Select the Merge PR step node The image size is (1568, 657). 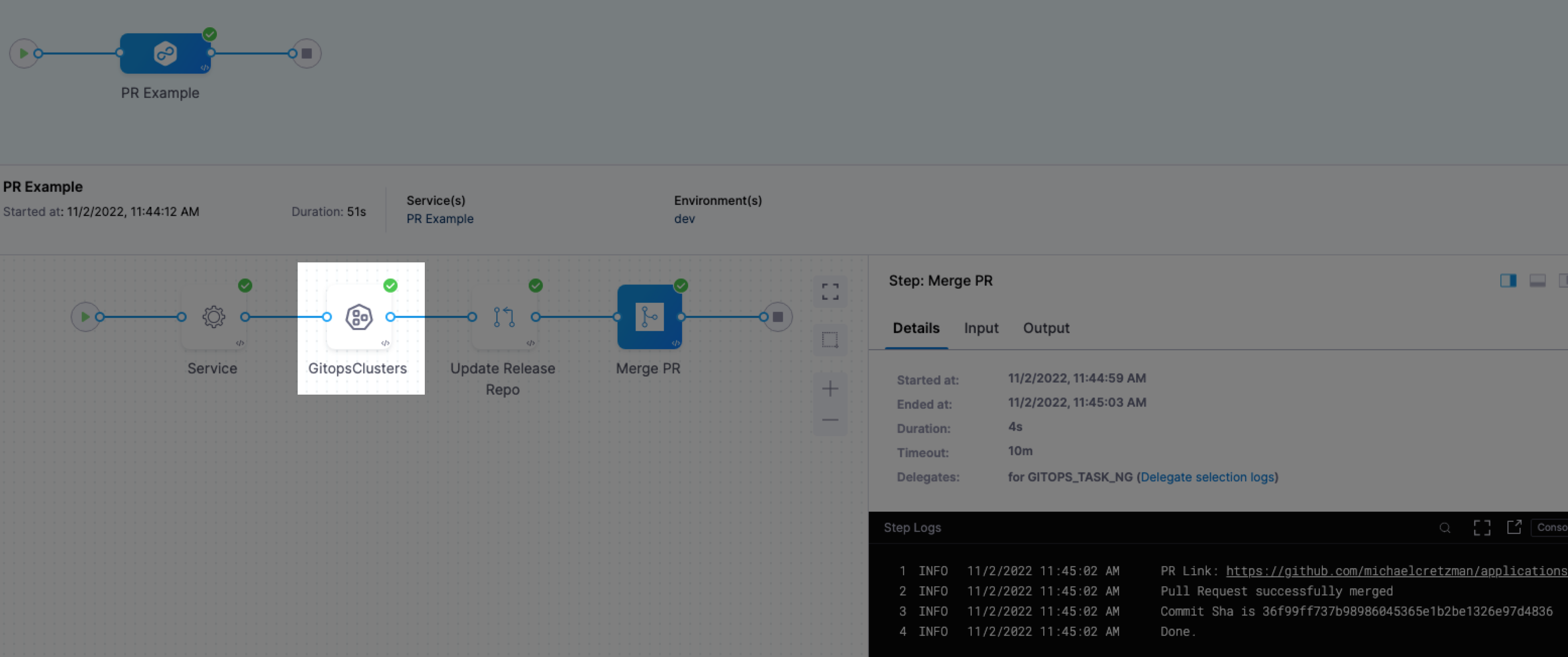tap(649, 316)
